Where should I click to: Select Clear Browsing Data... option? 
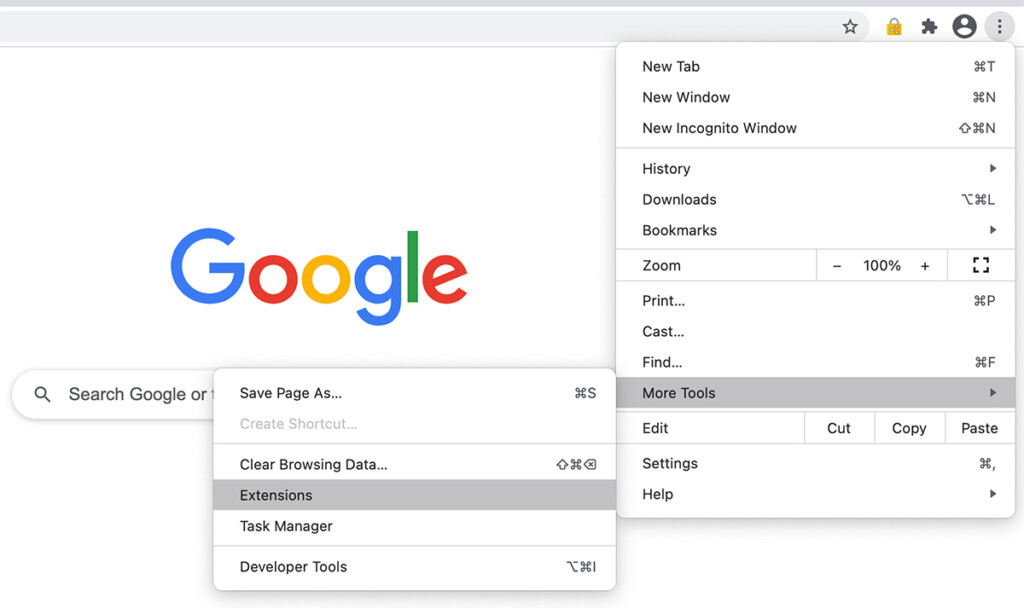tap(414, 464)
